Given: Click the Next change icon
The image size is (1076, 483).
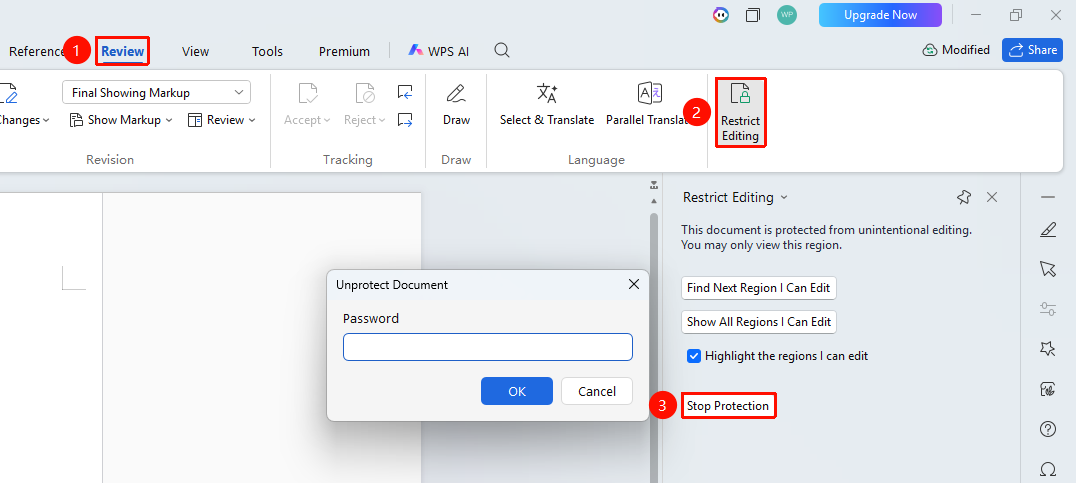Looking at the screenshot, I should click(405, 120).
